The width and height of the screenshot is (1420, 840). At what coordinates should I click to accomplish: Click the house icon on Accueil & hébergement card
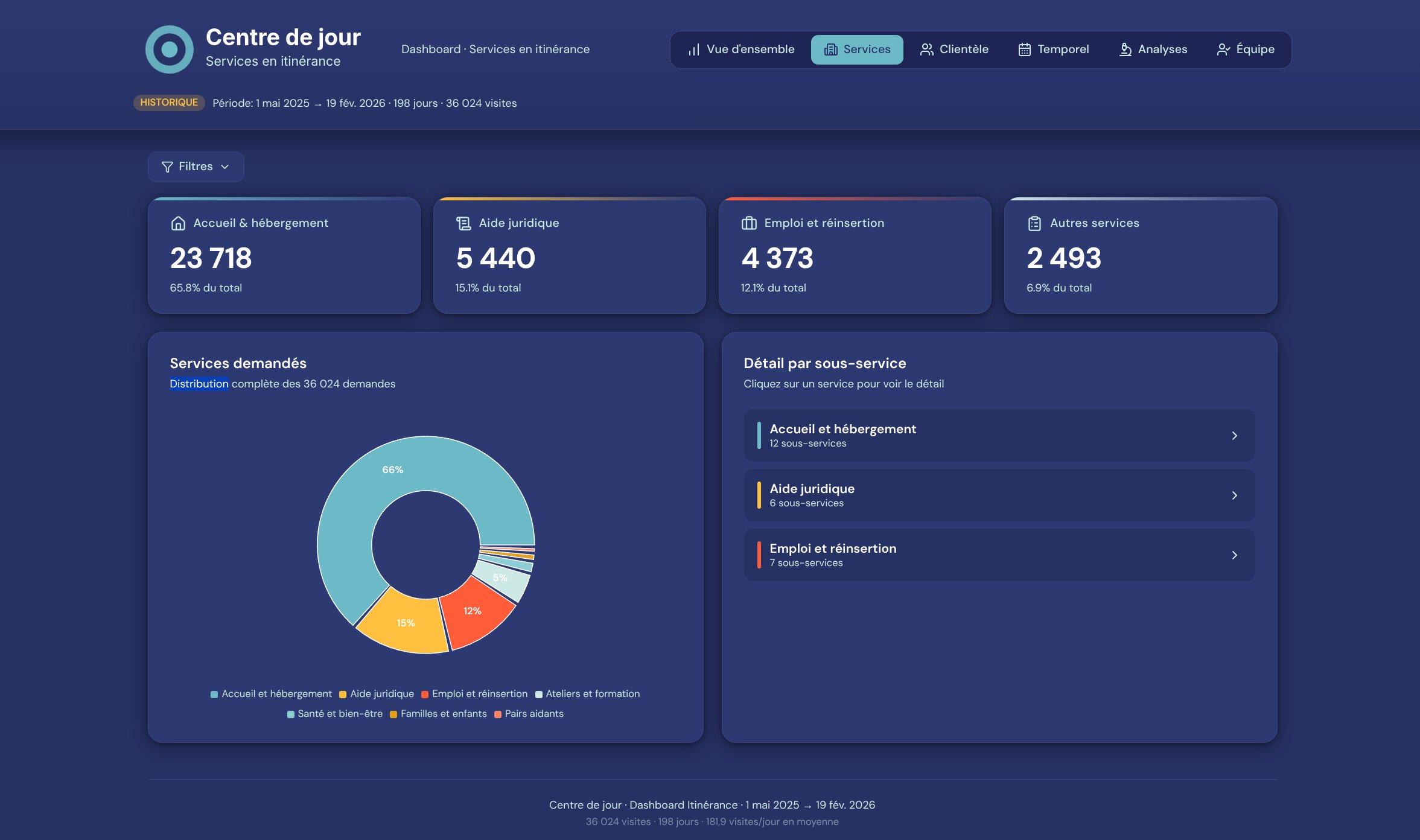[x=178, y=223]
